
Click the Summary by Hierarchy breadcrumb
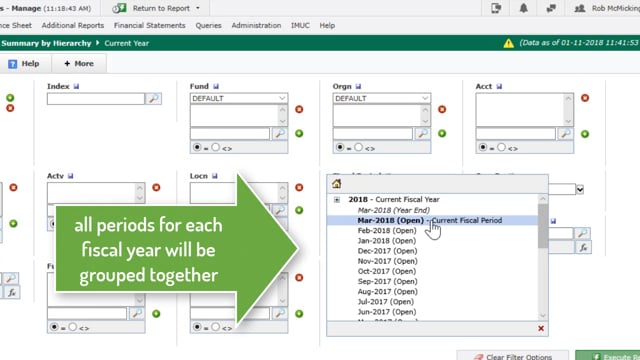[46, 43]
